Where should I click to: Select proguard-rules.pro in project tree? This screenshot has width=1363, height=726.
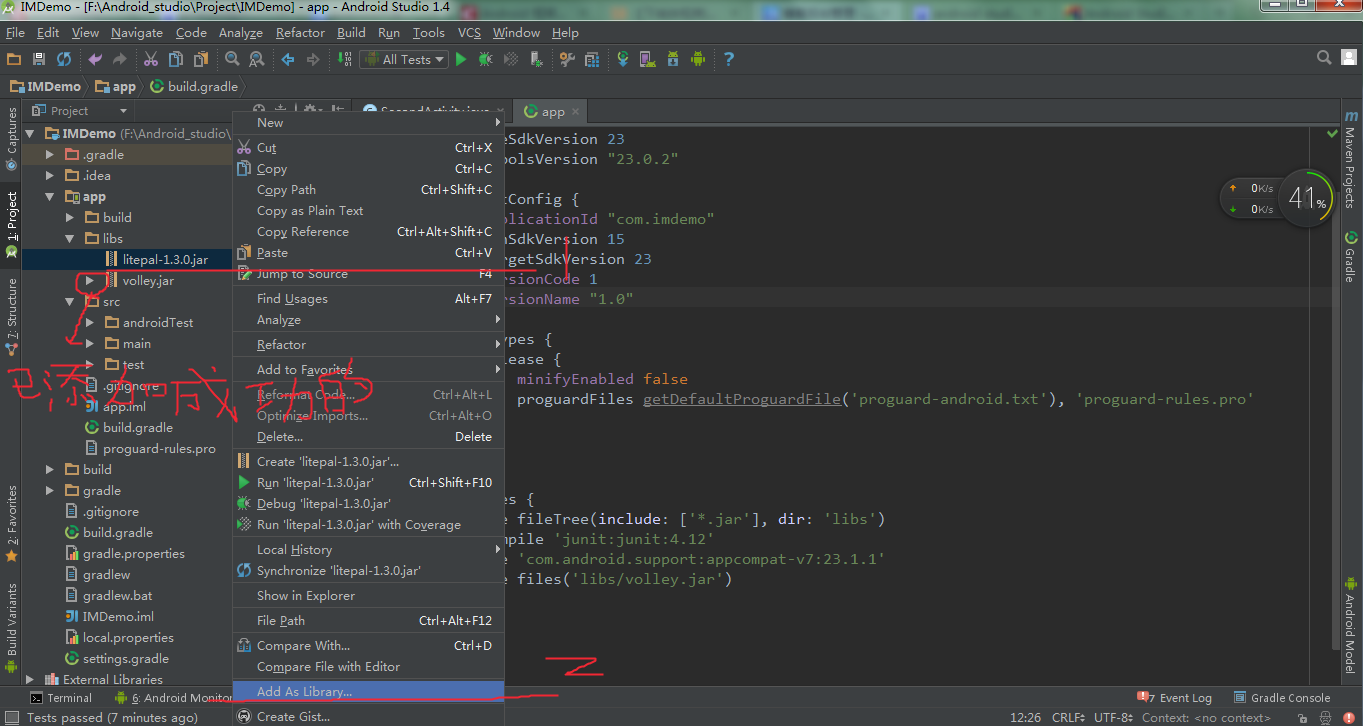[x=159, y=449]
